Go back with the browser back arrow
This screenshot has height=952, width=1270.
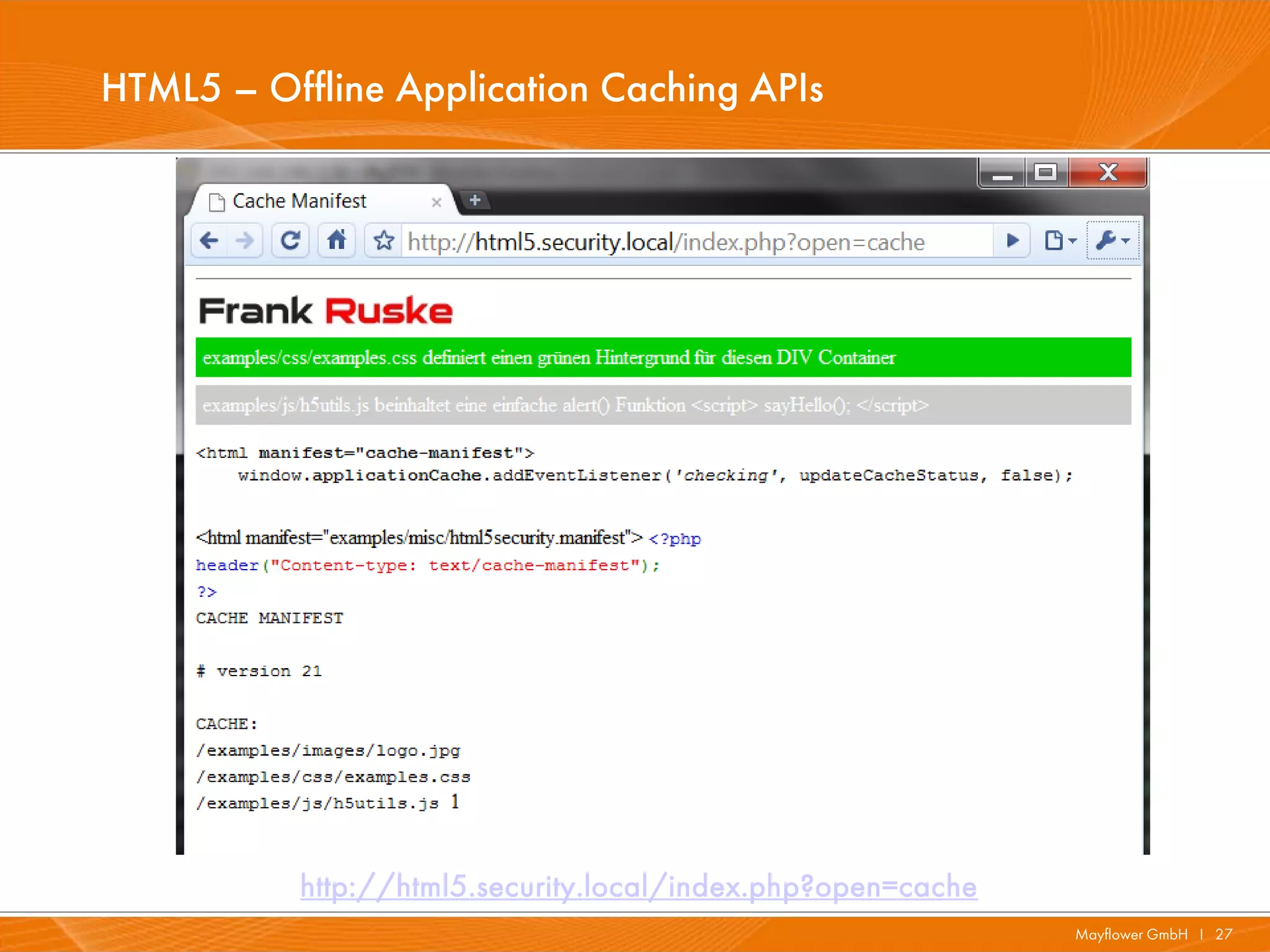tap(210, 240)
